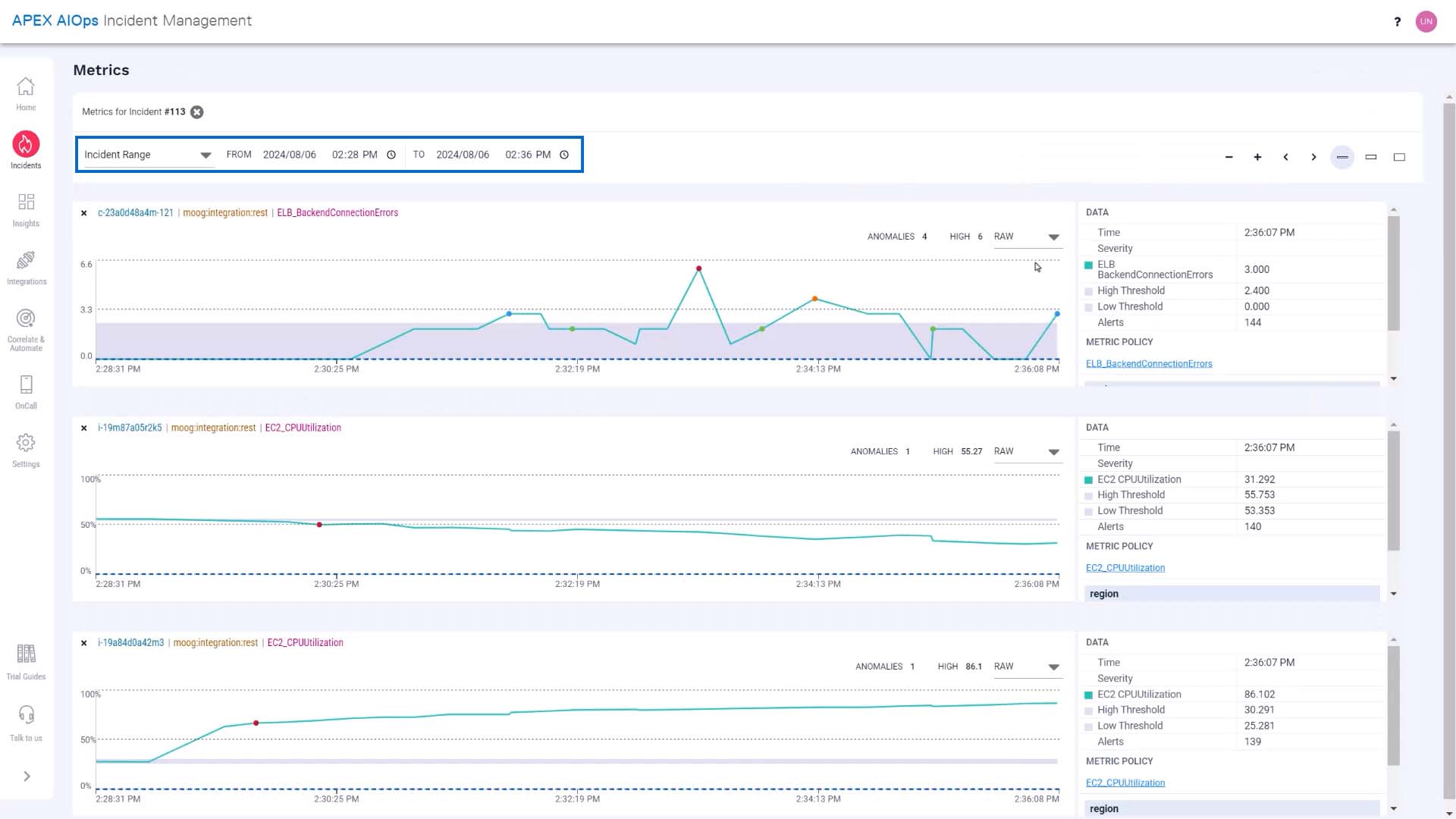
Task: Open the Incident Range dropdown
Action: tap(148, 155)
